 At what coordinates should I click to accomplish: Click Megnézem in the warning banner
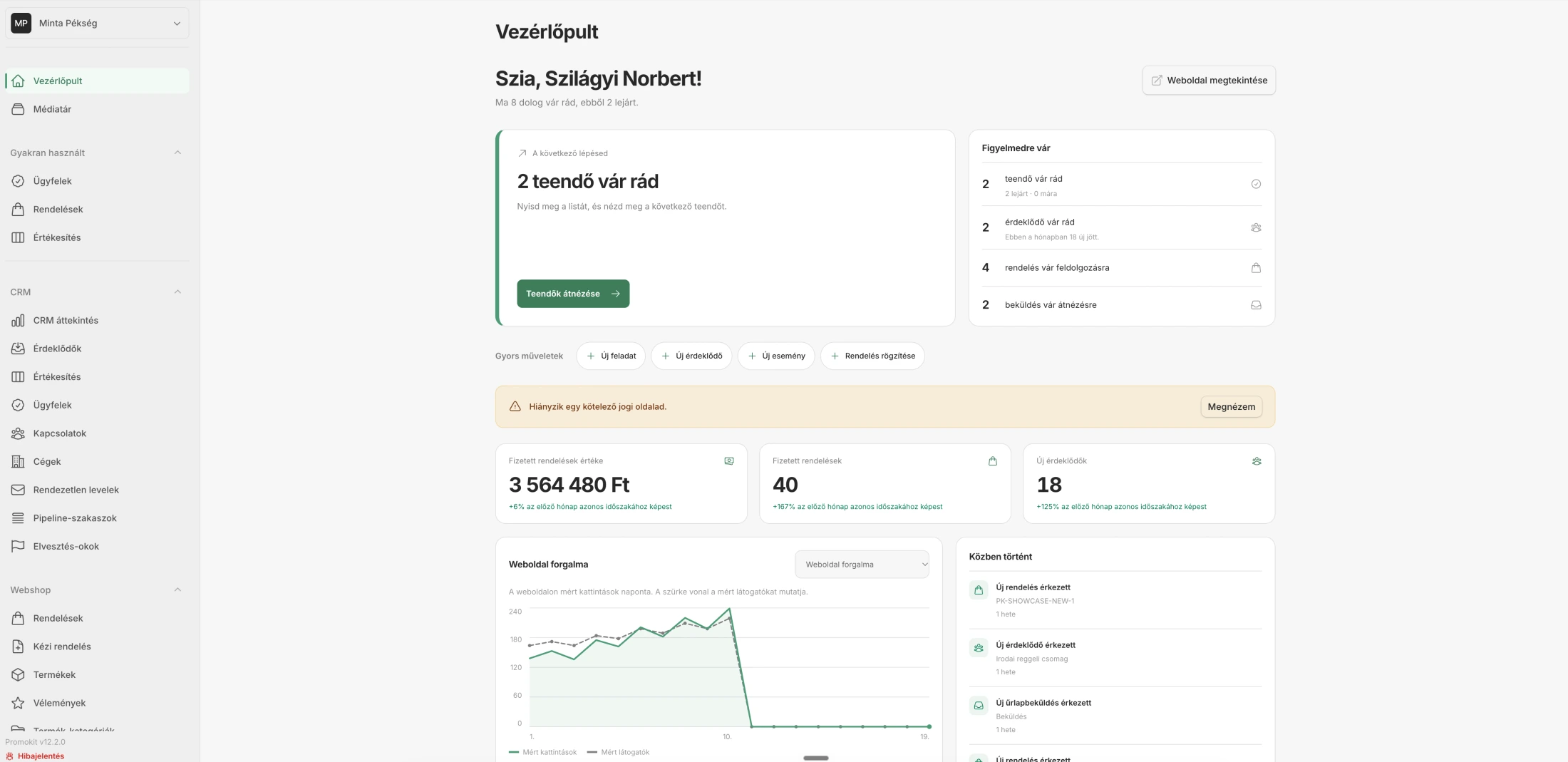[x=1232, y=407]
